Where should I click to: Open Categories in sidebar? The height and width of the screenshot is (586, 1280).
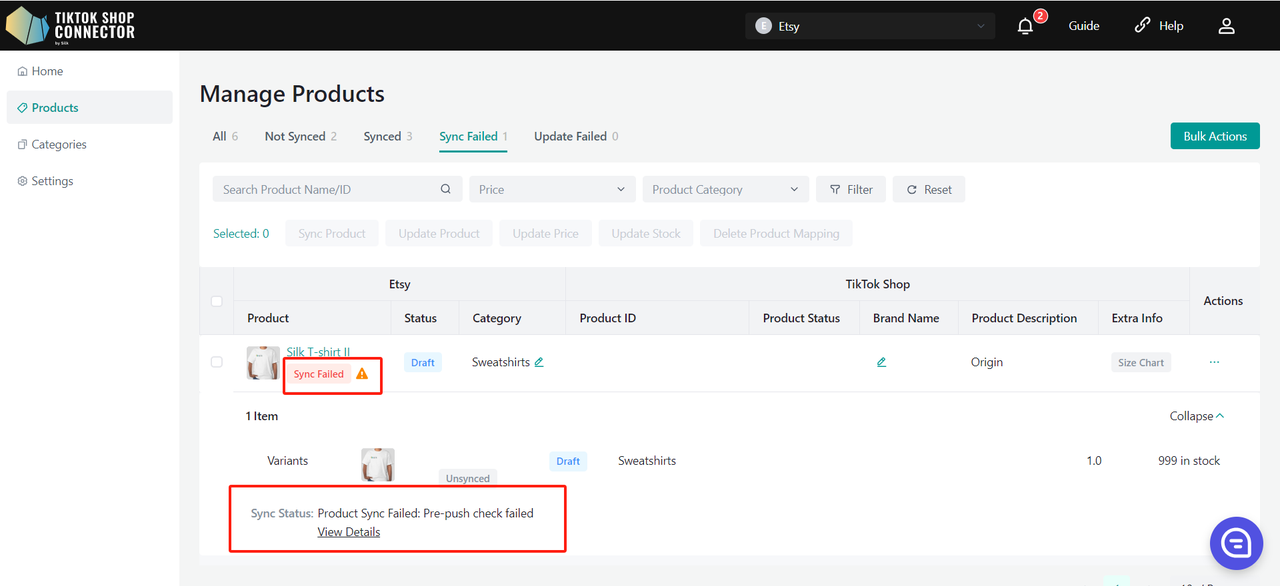89,144
